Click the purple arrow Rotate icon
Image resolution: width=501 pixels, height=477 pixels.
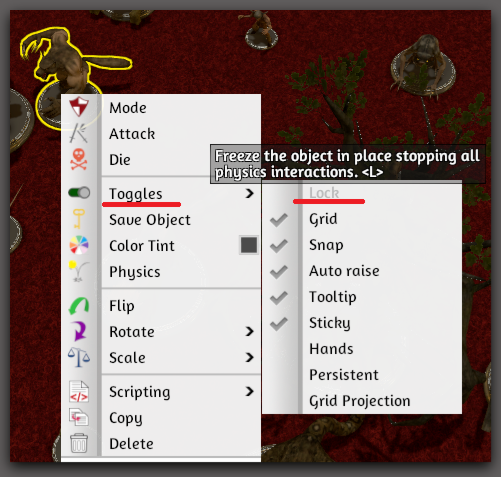[x=79, y=331]
